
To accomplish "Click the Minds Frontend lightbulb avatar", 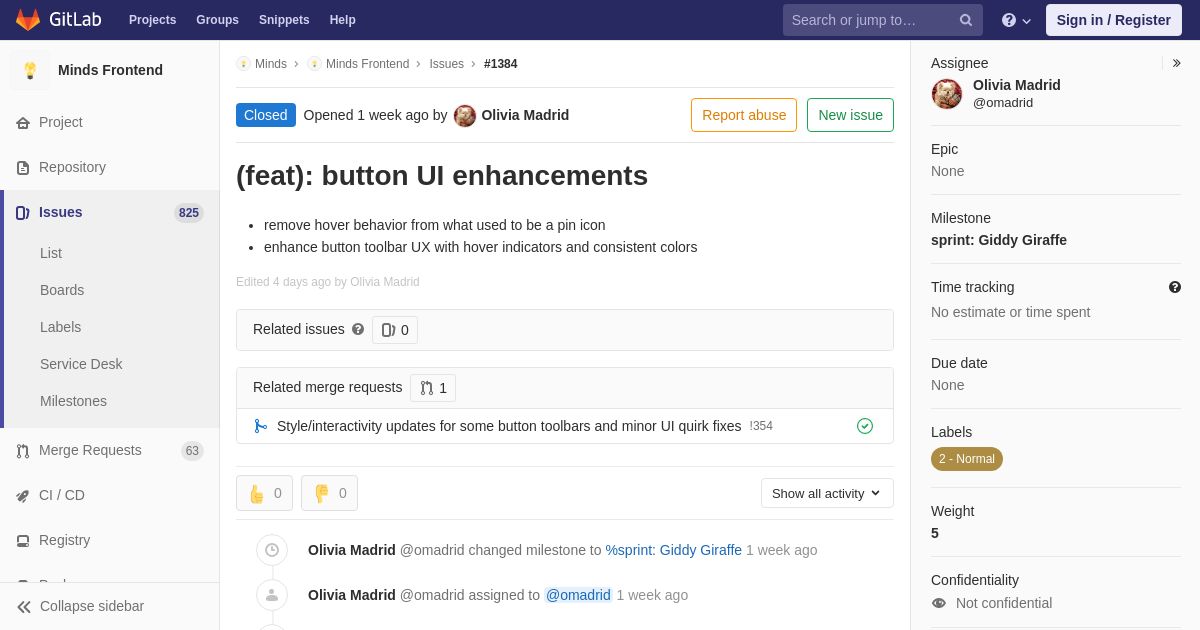I will pyautogui.click(x=30, y=70).
